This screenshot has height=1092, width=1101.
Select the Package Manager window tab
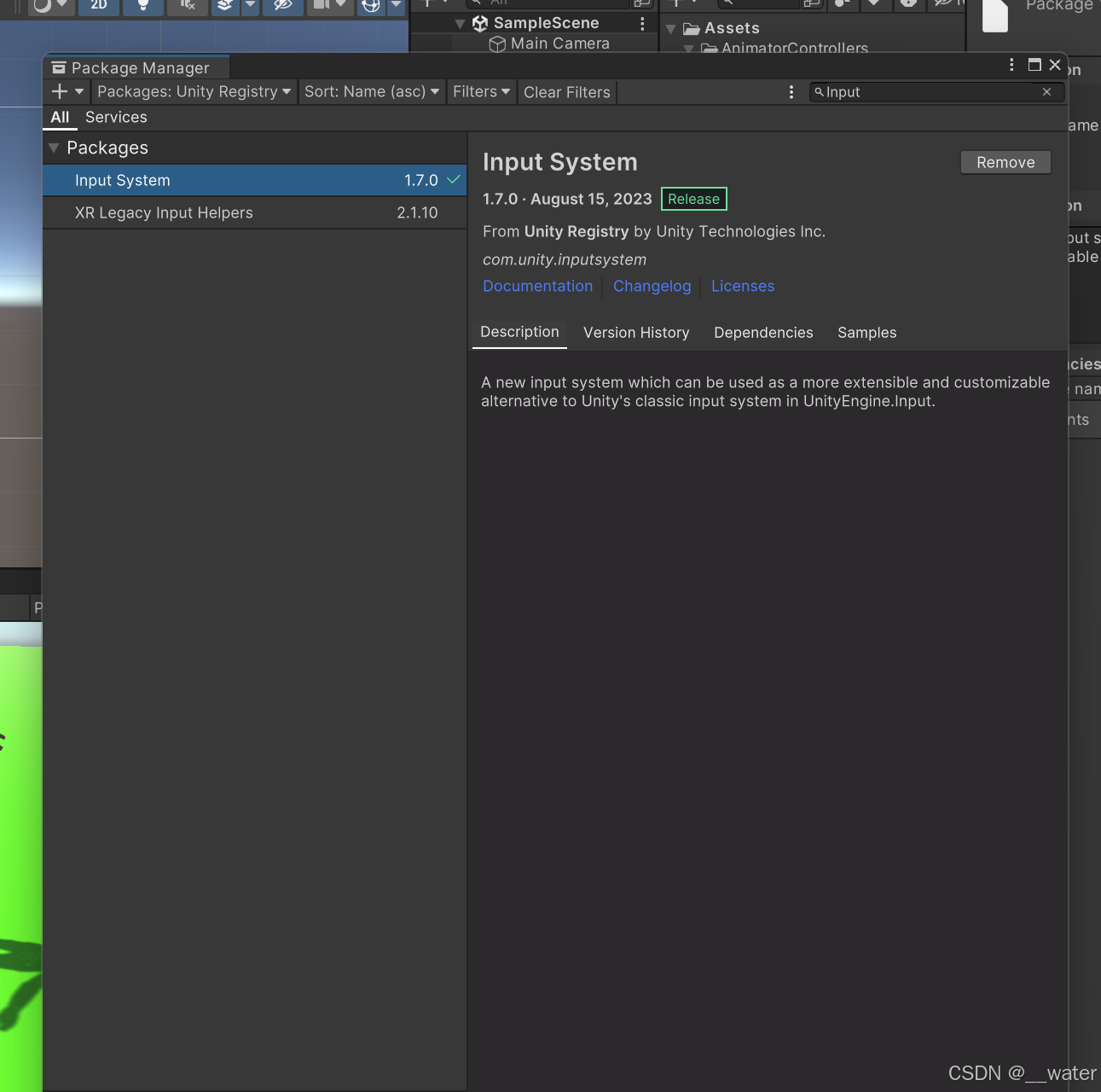click(136, 67)
